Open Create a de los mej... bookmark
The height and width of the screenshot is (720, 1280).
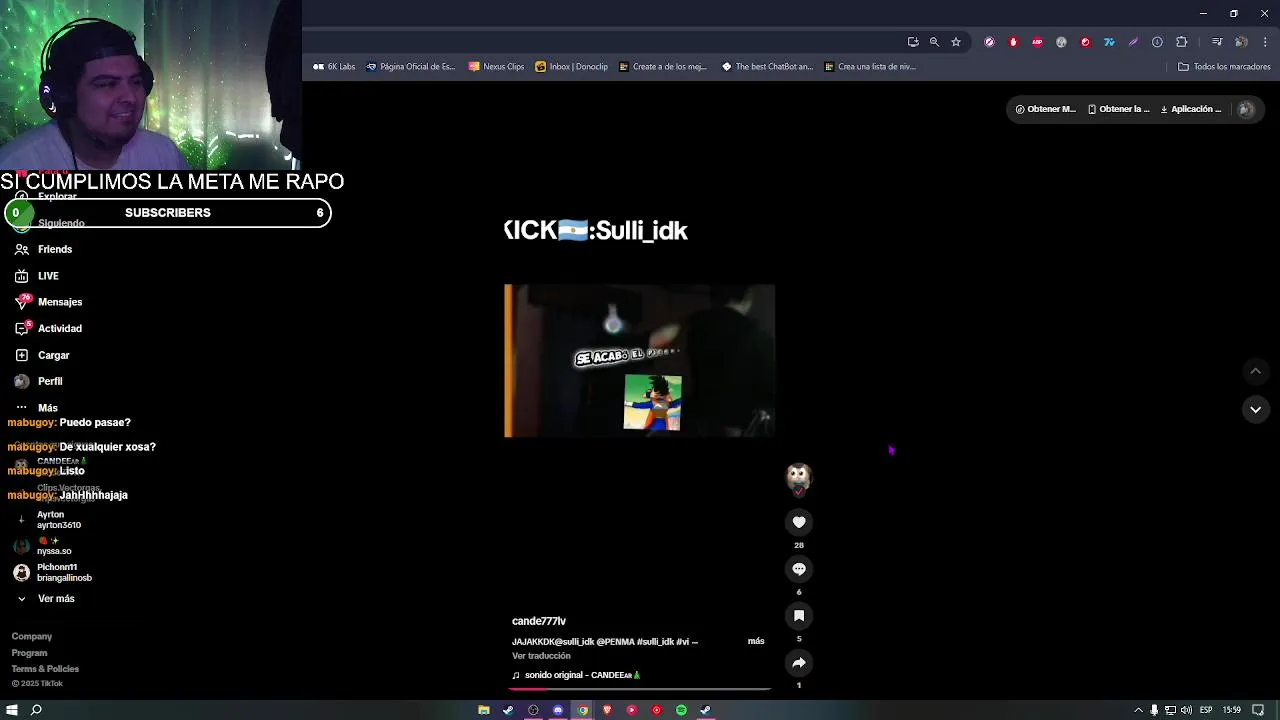662,67
